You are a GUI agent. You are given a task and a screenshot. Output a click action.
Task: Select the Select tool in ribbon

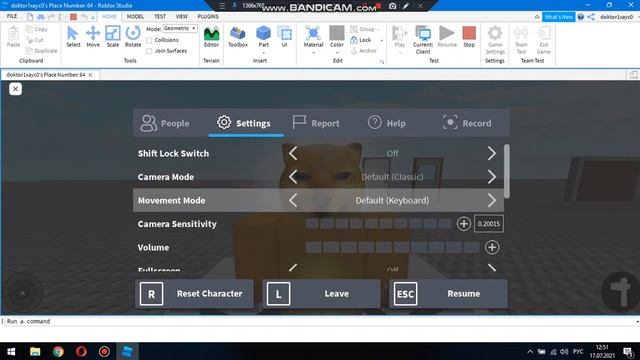coord(73,37)
